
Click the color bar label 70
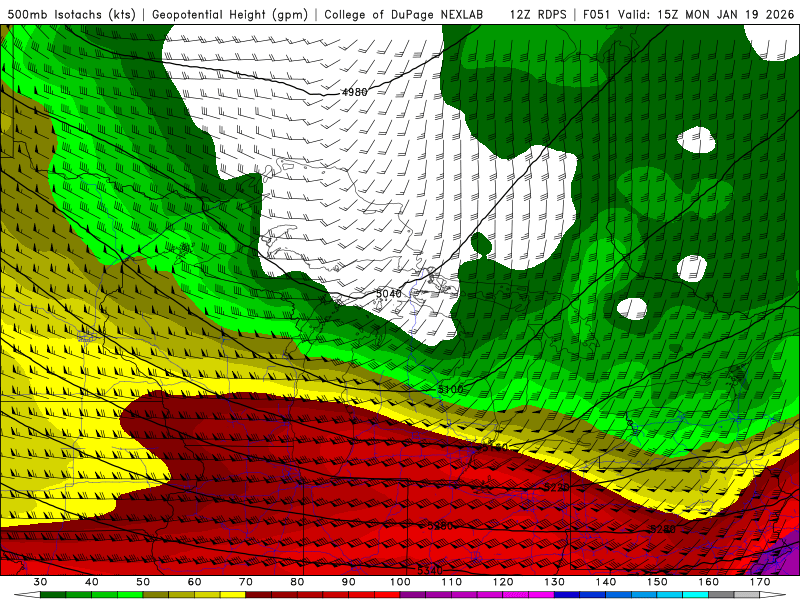pos(246,582)
